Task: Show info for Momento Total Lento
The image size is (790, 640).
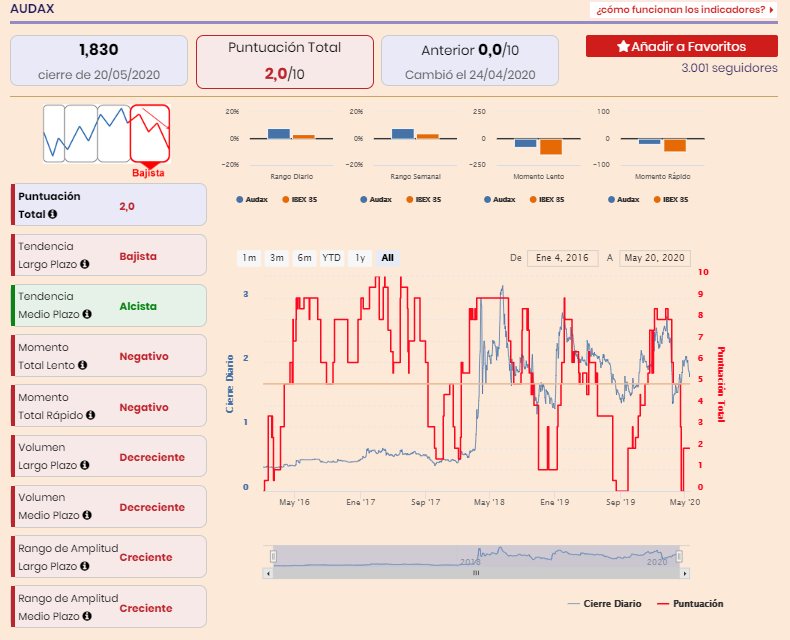Action: click(83, 365)
